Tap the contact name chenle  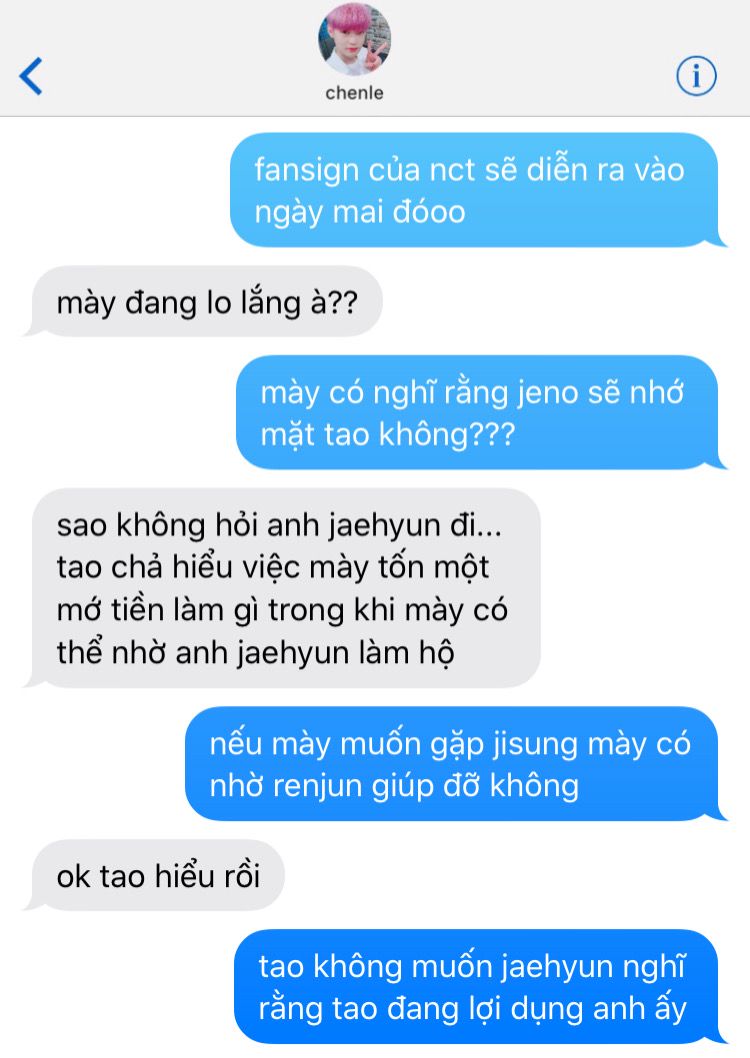point(354,93)
